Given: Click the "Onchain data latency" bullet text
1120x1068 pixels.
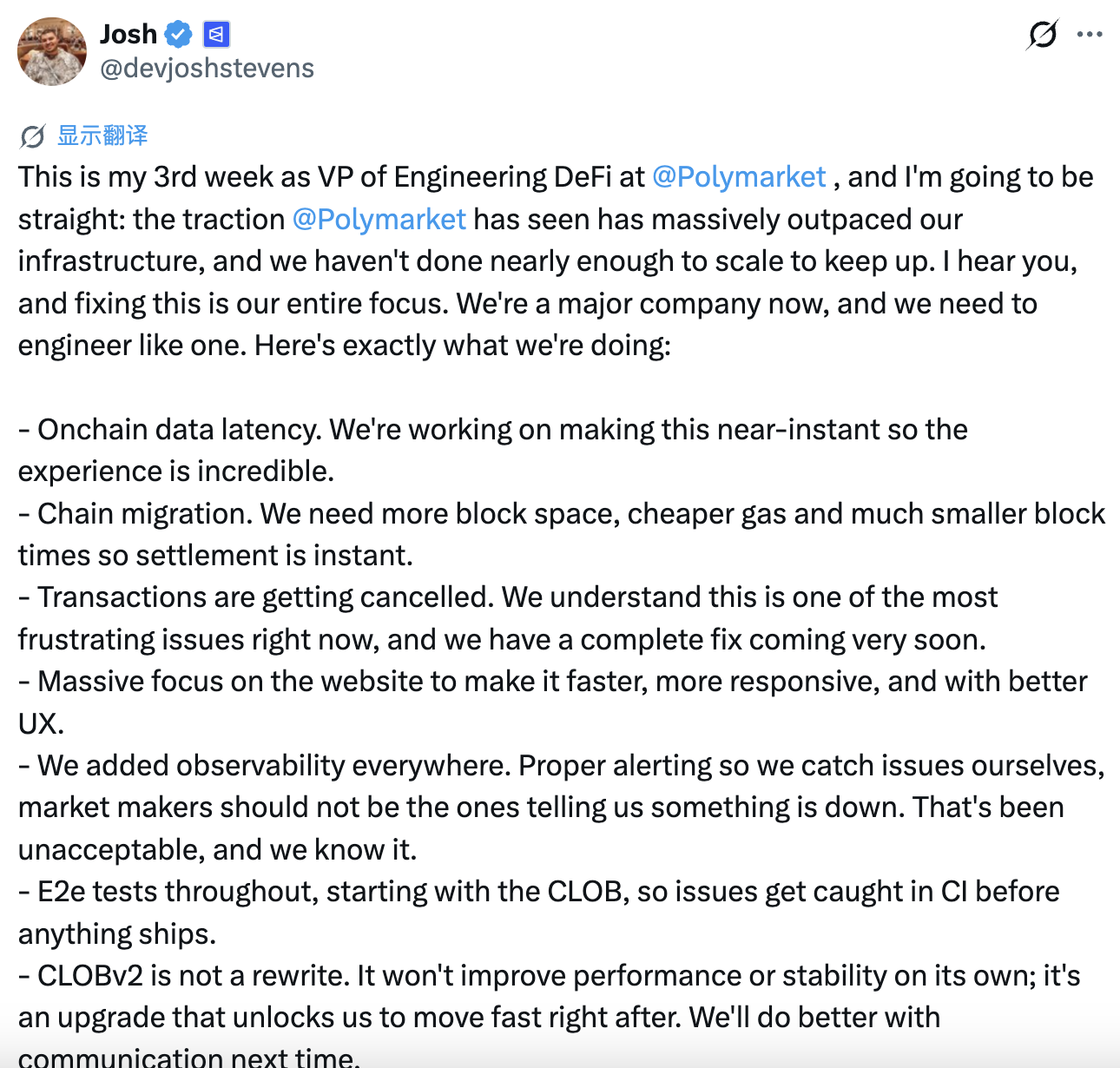Looking at the screenshot, I should (x=174, y=430).
